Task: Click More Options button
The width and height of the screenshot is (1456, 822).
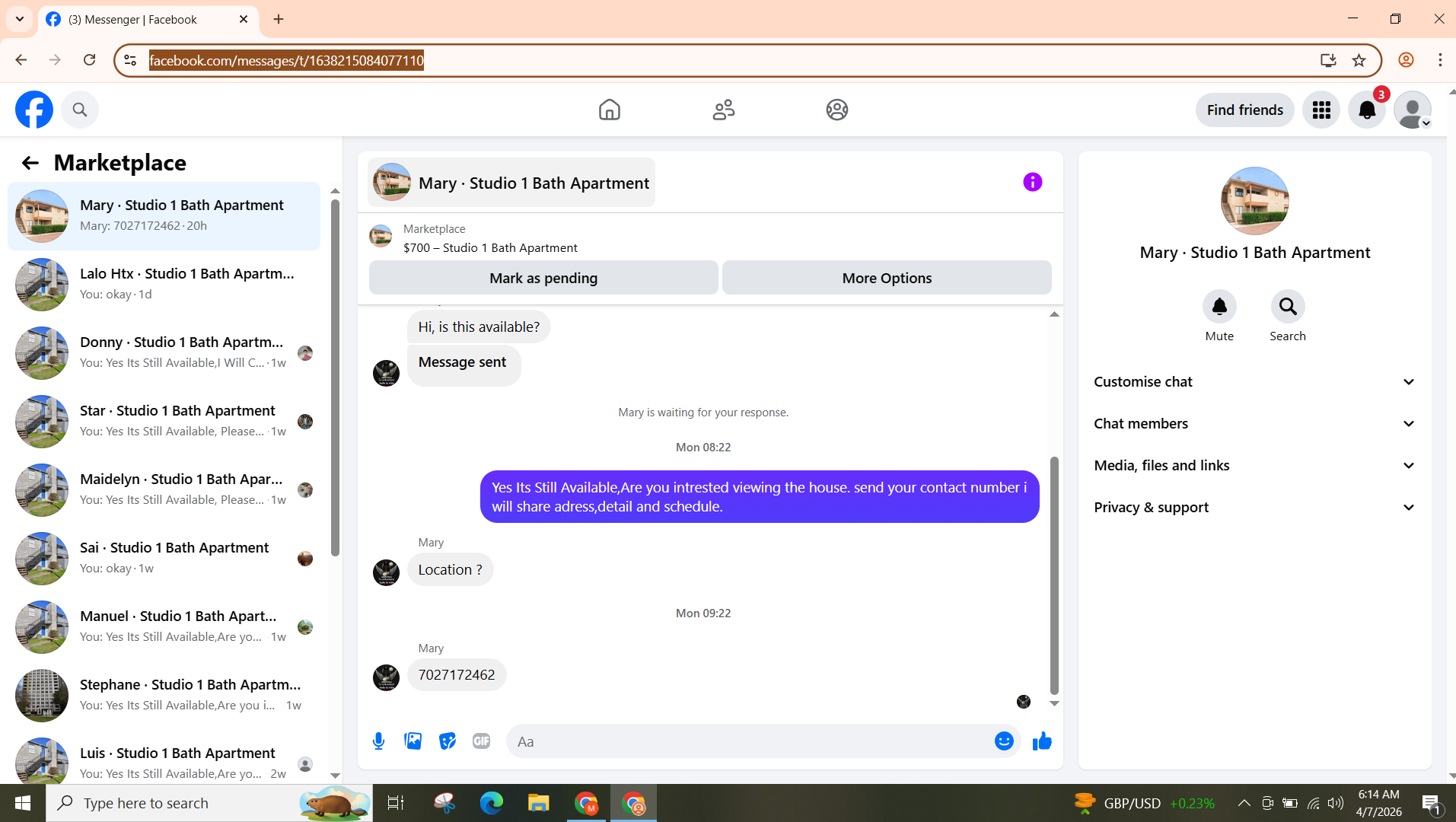Action: (x=887, y=278)
